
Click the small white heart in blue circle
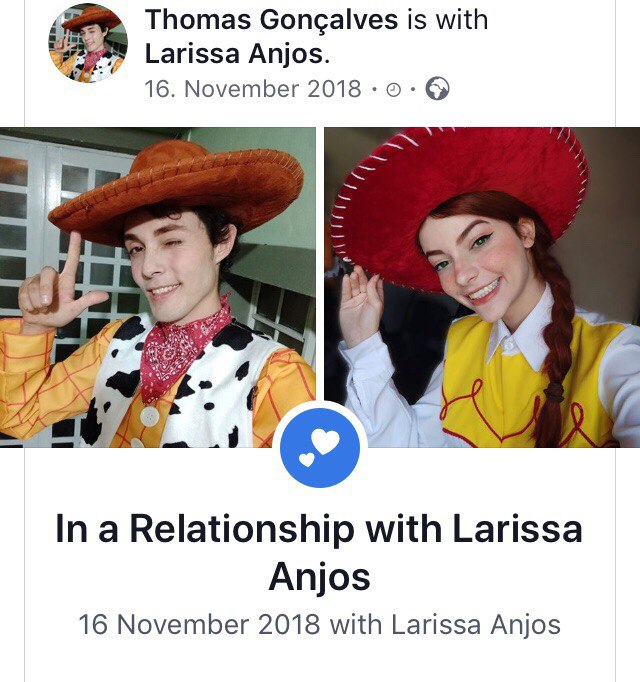pos(307,459)
